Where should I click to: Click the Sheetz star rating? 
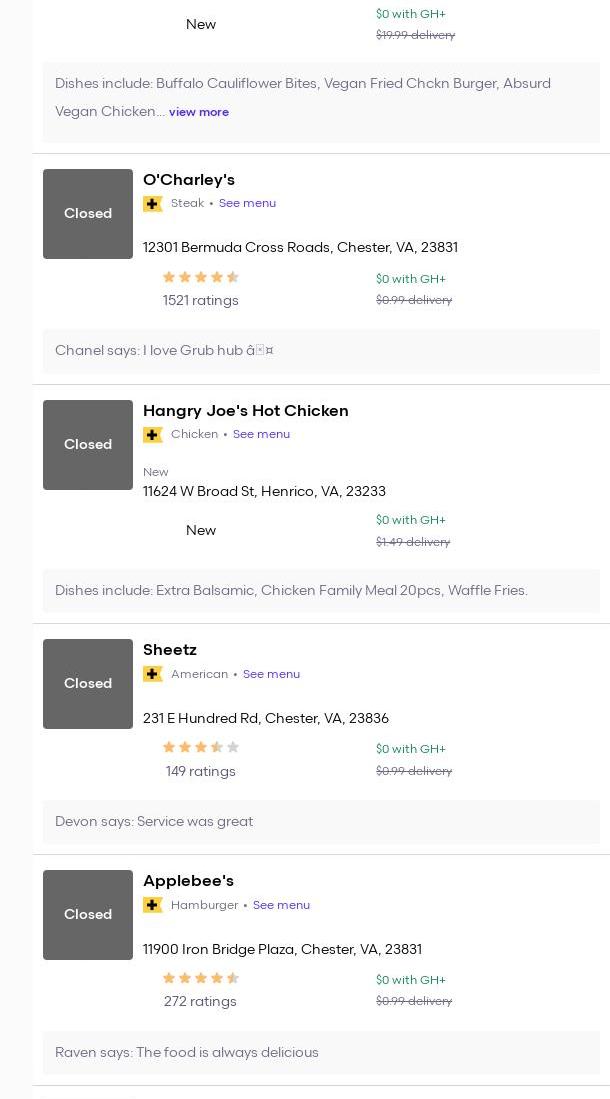(x=201, y=747)
